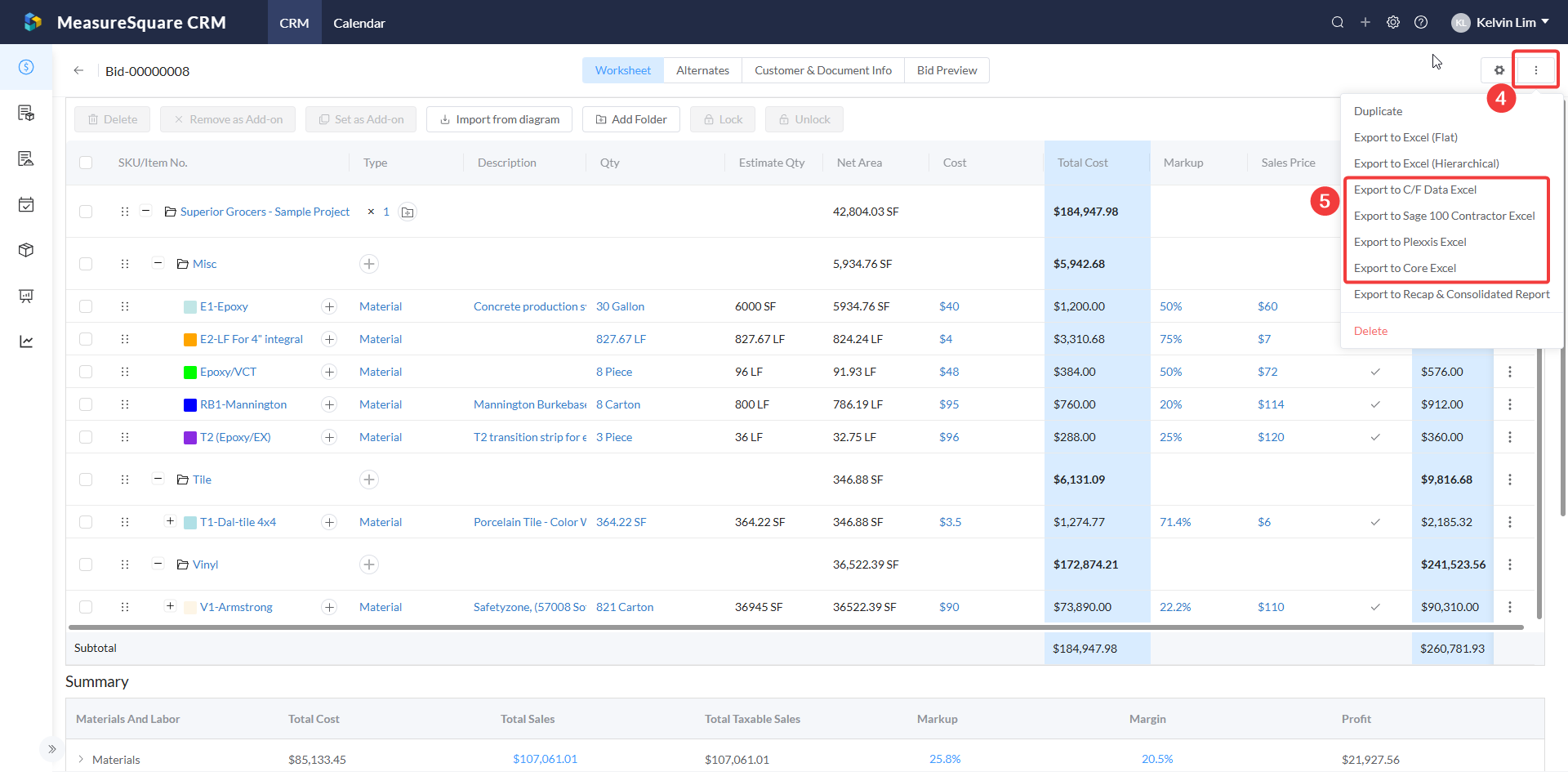Collapse the Superior Grocers - Sample Project folder

coord(145,211)
